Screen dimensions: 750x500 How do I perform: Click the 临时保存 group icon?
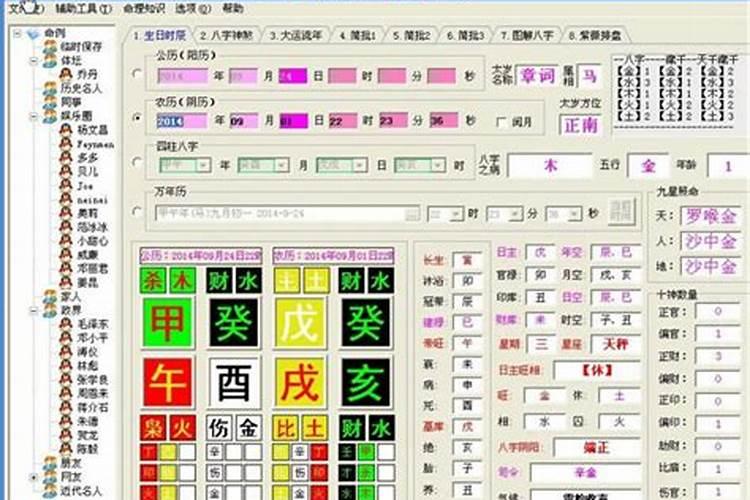50,46
